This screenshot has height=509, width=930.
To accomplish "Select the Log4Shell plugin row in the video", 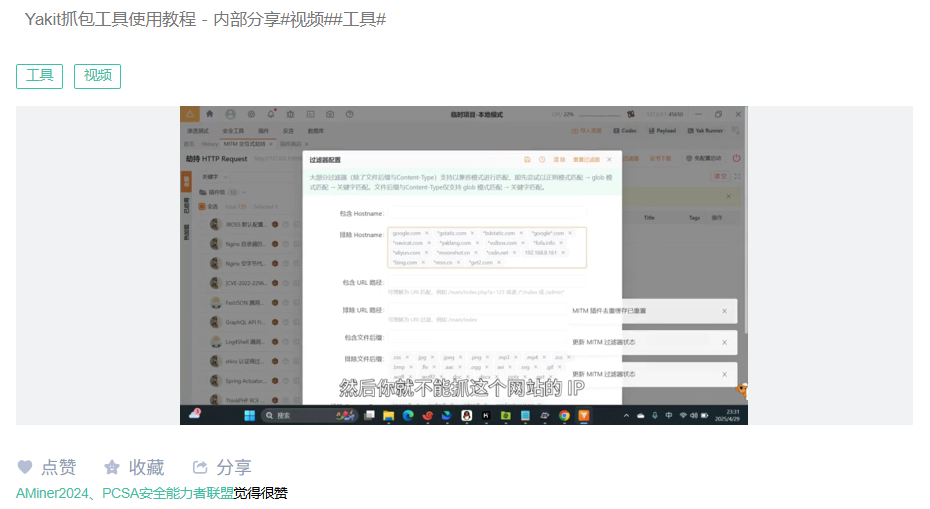I will [x=249, y=342].
